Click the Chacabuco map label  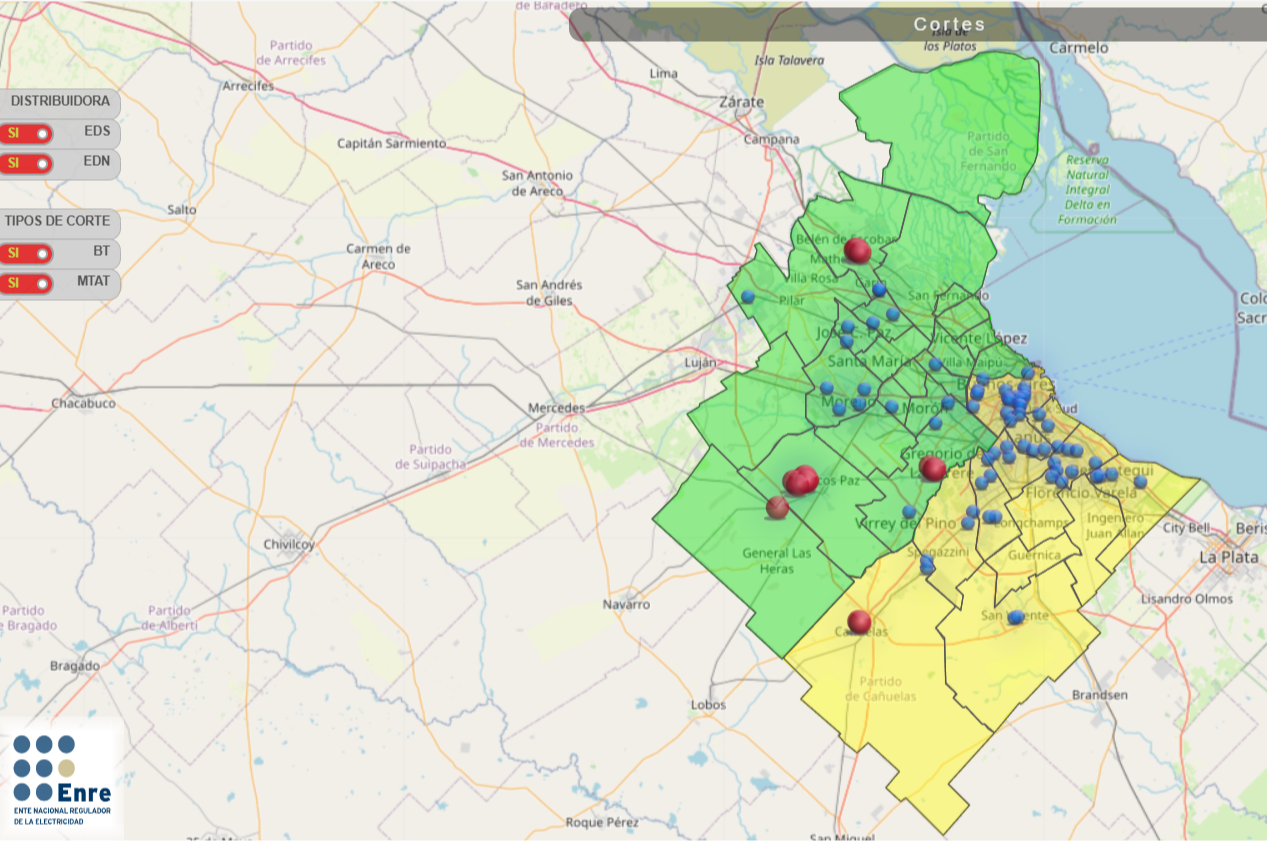pos(84,403)
